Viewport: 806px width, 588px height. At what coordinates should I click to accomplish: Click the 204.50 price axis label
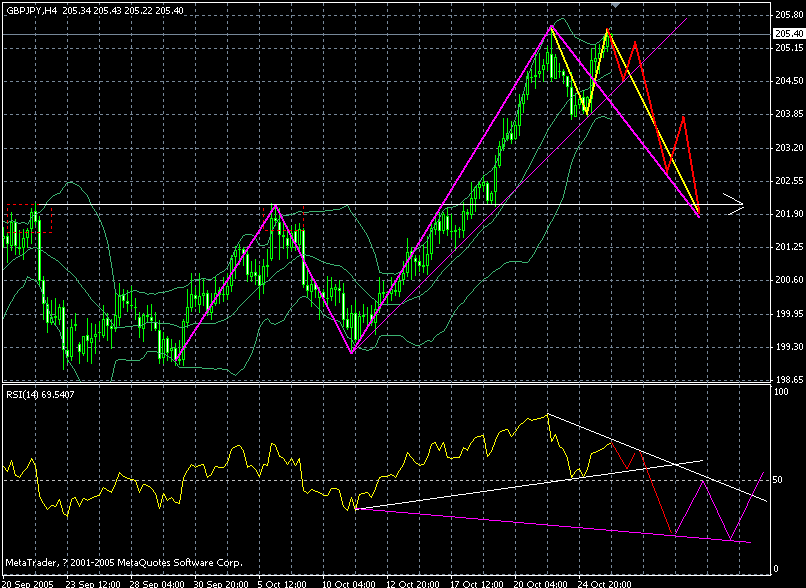click(789, 81)
